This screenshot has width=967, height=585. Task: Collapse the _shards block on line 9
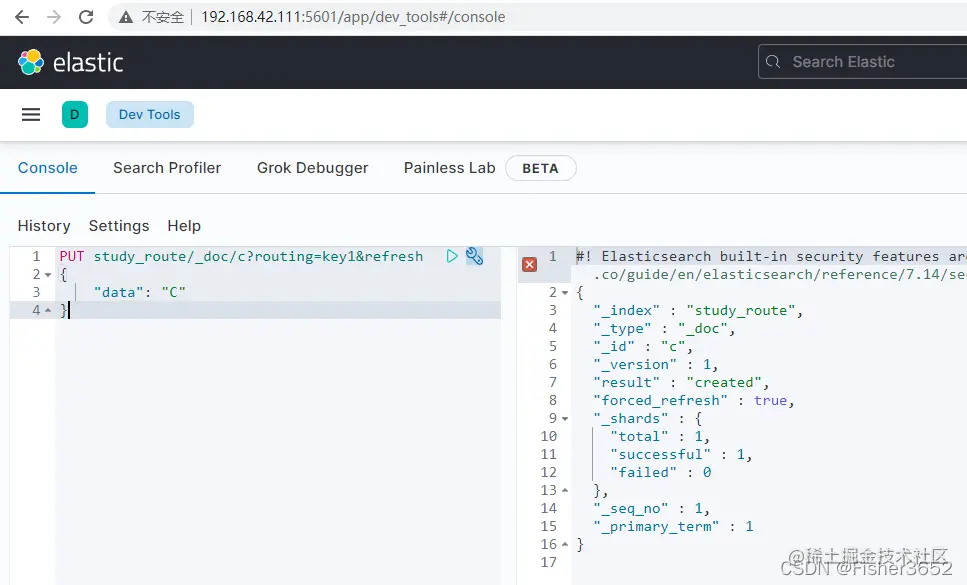(x=565, y=419)
